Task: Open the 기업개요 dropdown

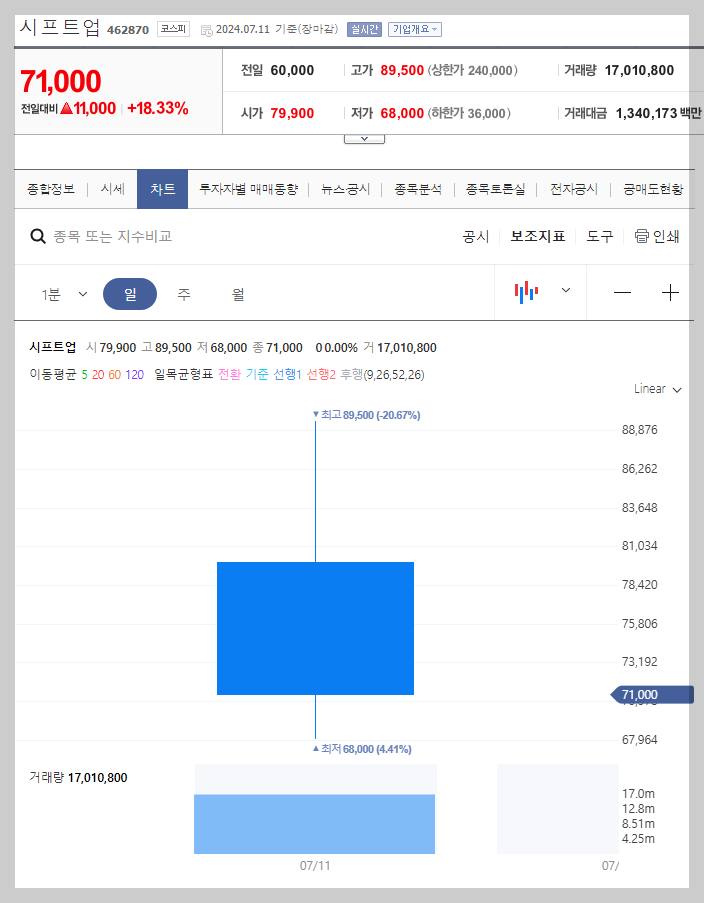Action: [415, 29]
